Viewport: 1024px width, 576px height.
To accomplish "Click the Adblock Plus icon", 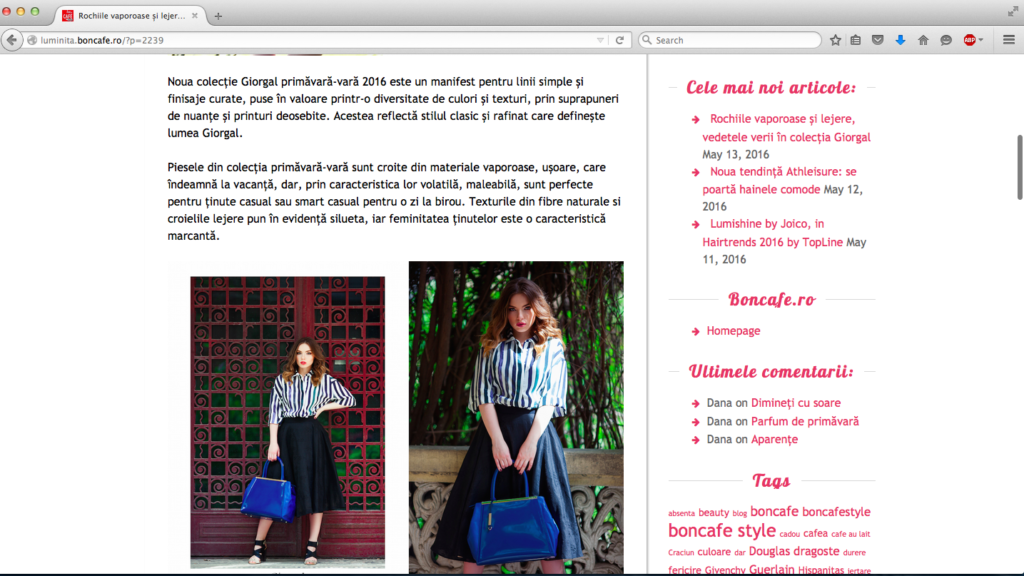I will pos(968,40).
